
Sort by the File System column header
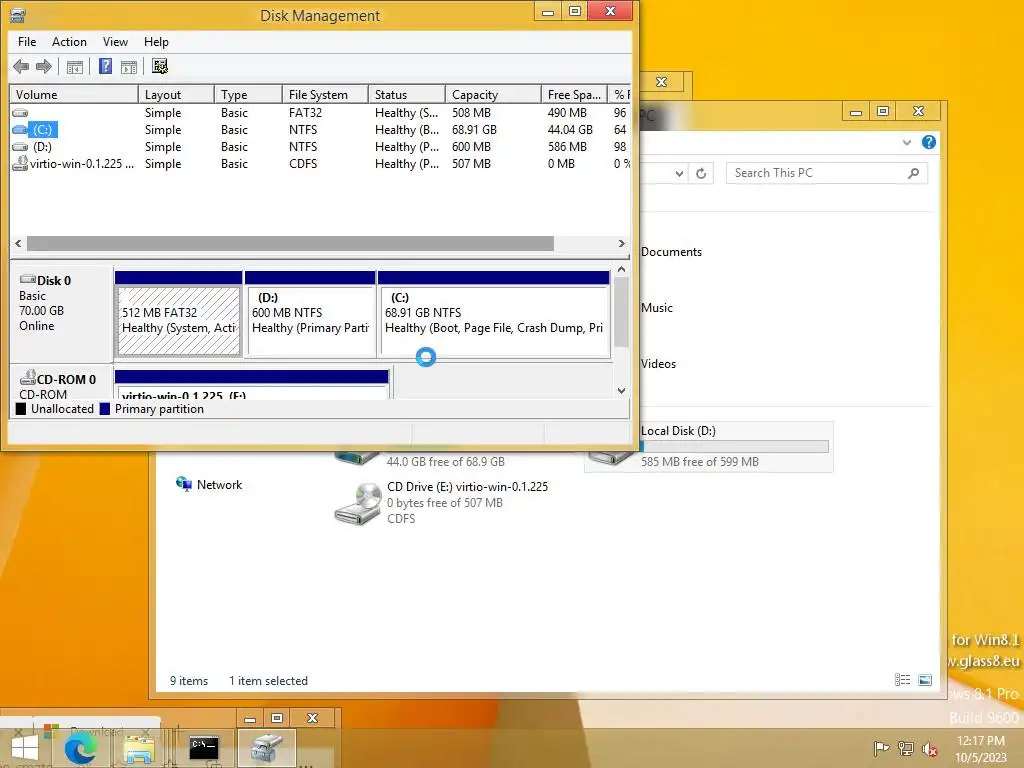pyautogui.click(x=325, y=95)
